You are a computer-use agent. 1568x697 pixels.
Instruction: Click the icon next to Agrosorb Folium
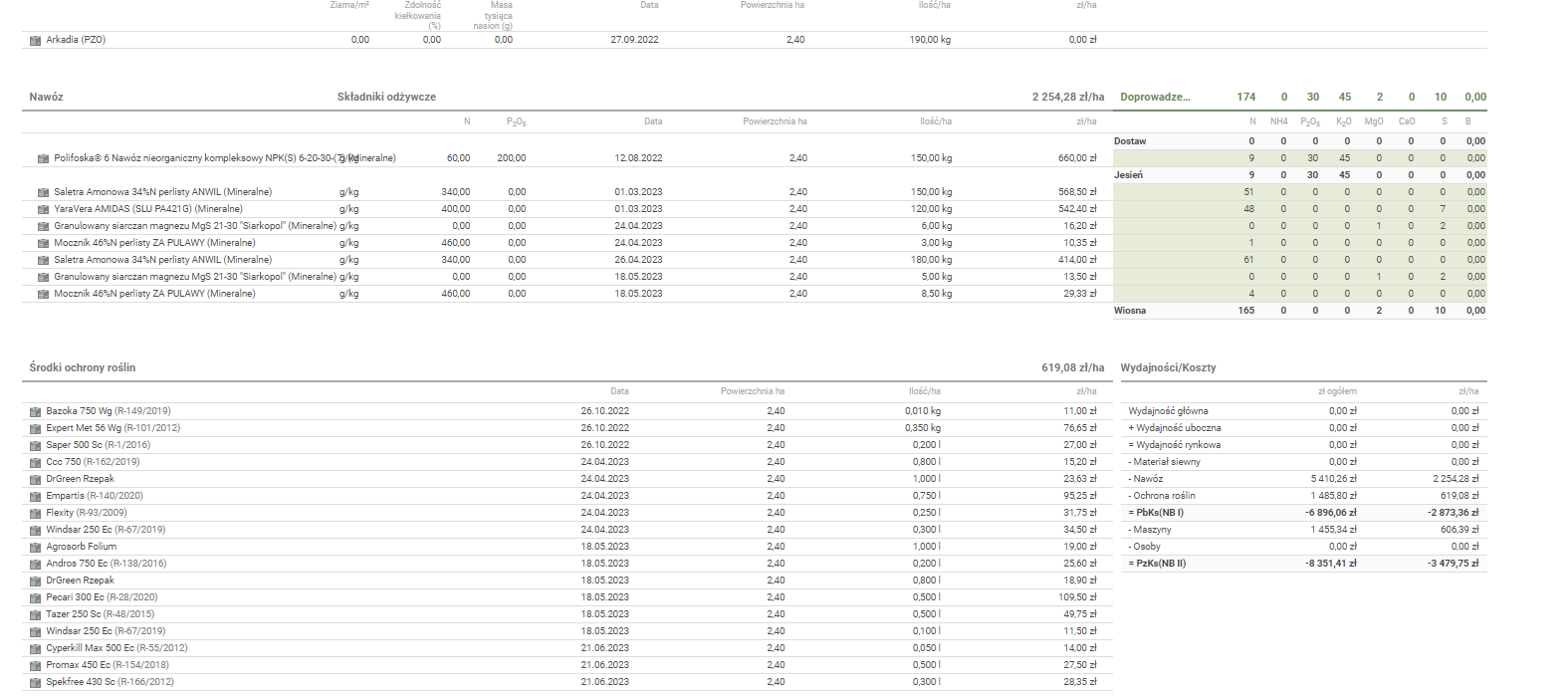click(x=36, y=547)
